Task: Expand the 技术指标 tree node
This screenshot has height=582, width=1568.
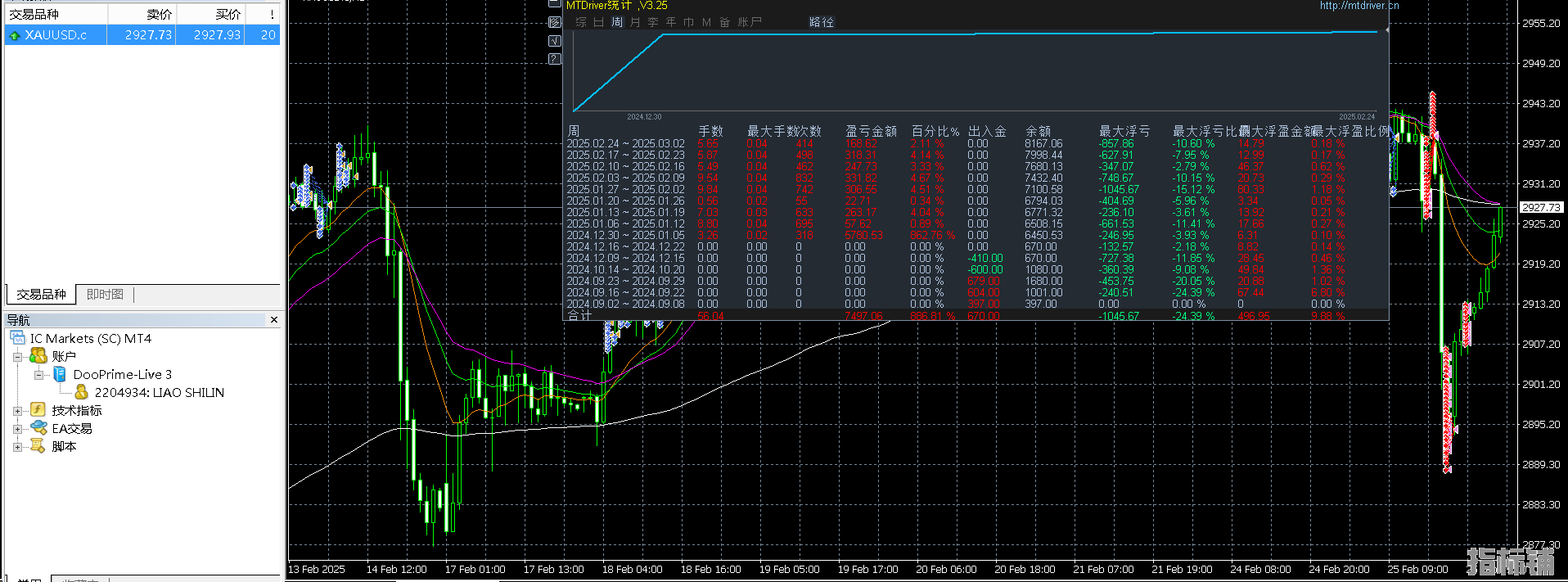Action: [x=17, y=410]
